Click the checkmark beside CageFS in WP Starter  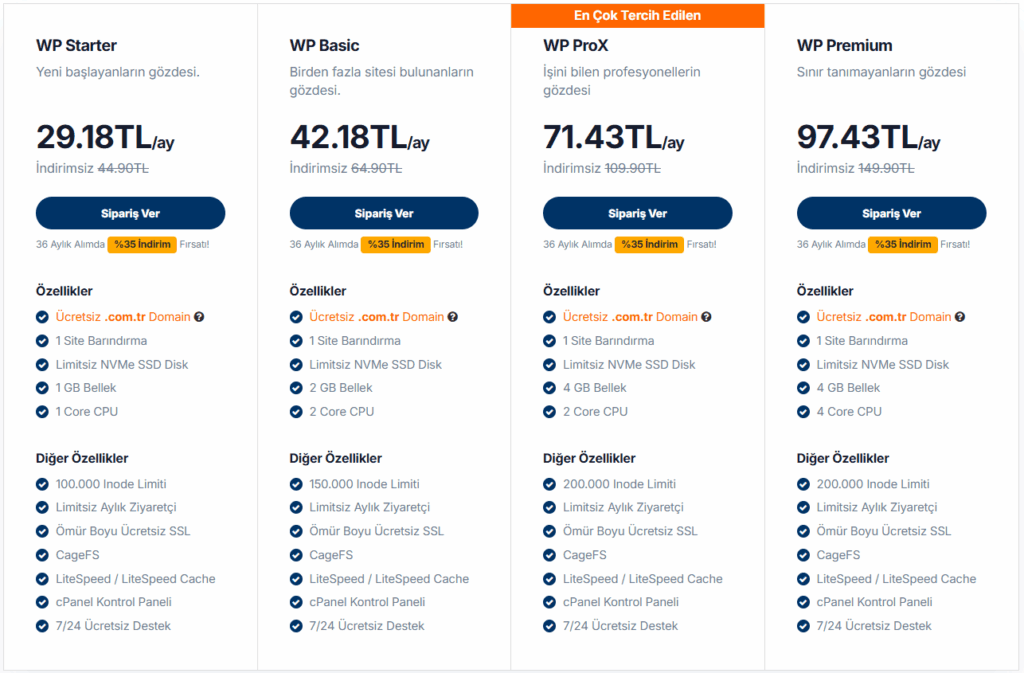pos(41,555)
